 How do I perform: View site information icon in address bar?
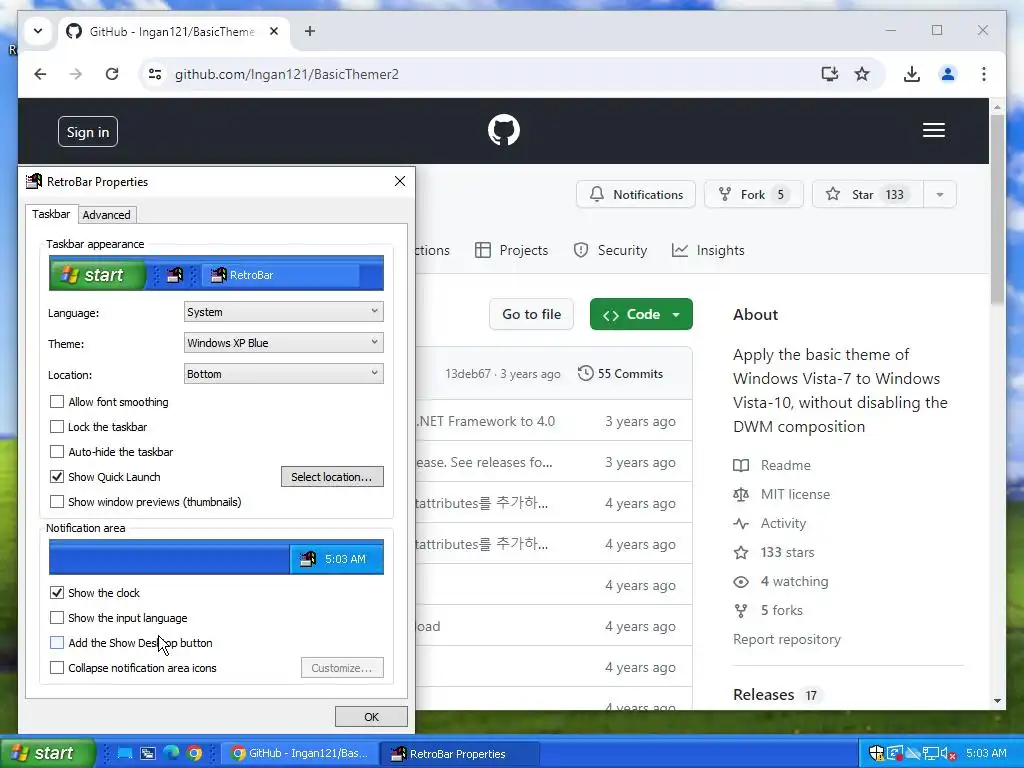[x=155, y=74]
